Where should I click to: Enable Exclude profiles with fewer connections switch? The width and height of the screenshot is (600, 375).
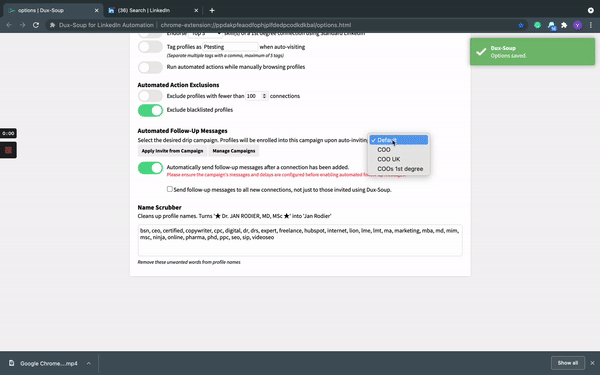tap(150, 96)
